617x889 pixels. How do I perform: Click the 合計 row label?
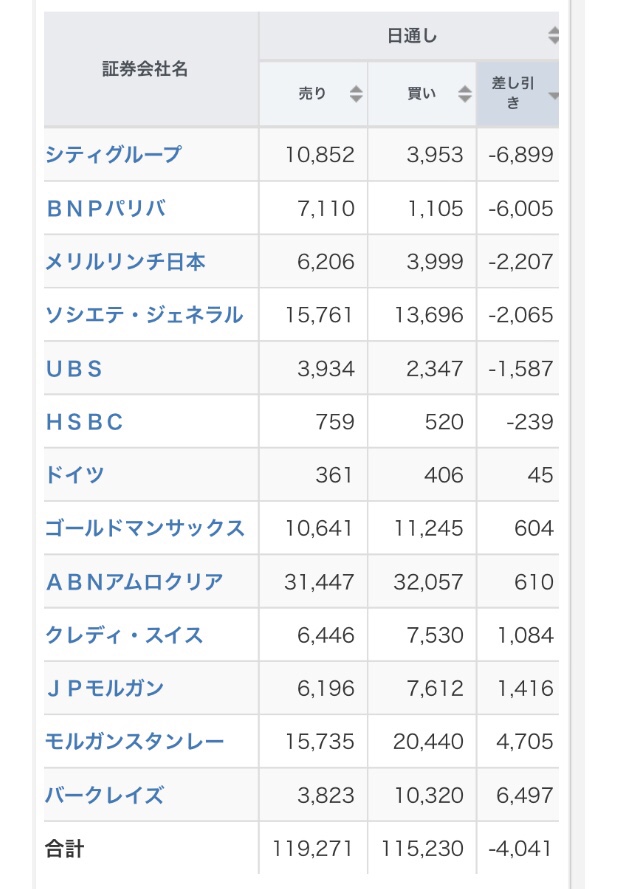pos(65,849)
